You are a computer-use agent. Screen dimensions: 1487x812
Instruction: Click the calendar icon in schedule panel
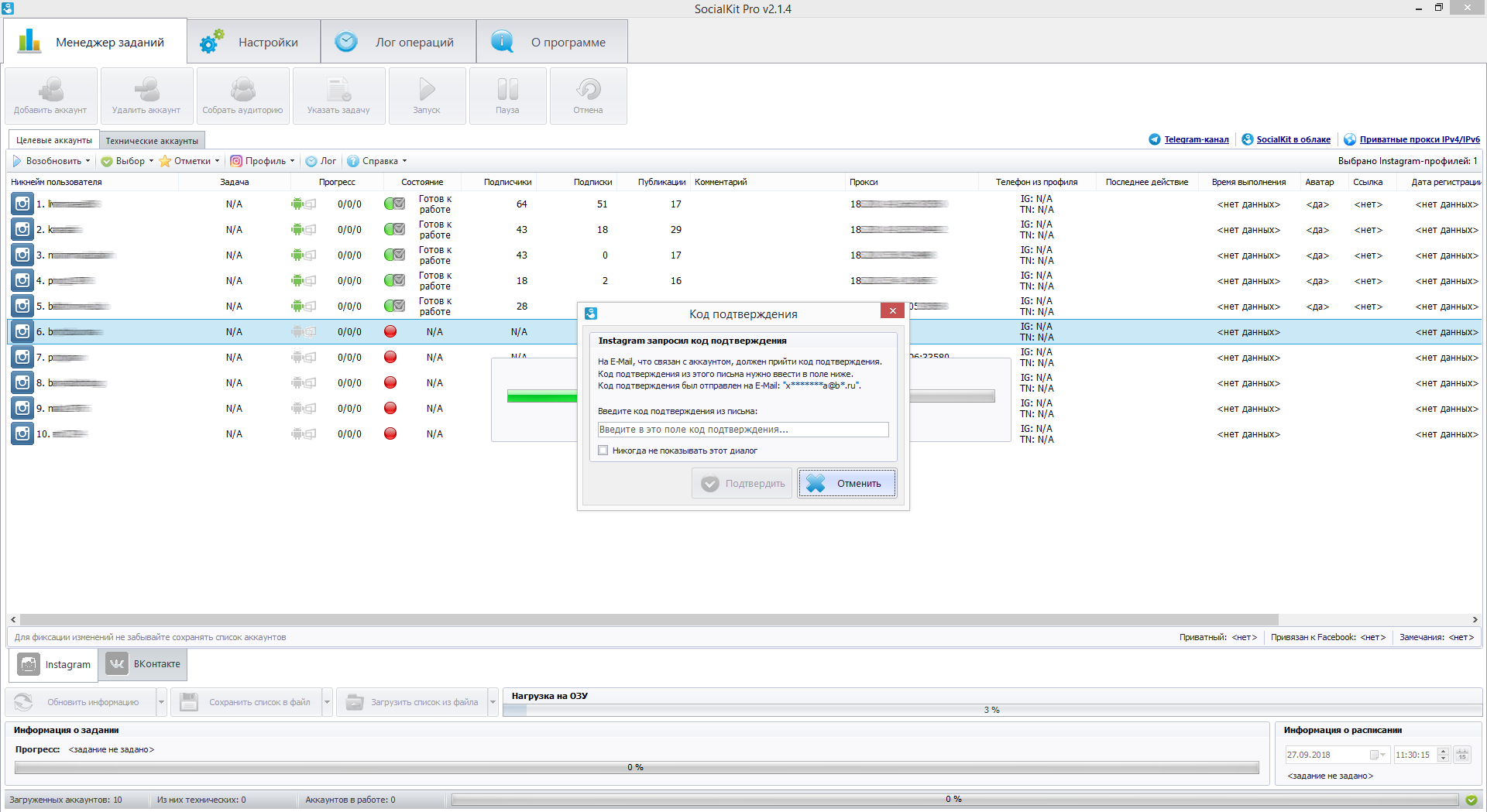(1462, 755)
